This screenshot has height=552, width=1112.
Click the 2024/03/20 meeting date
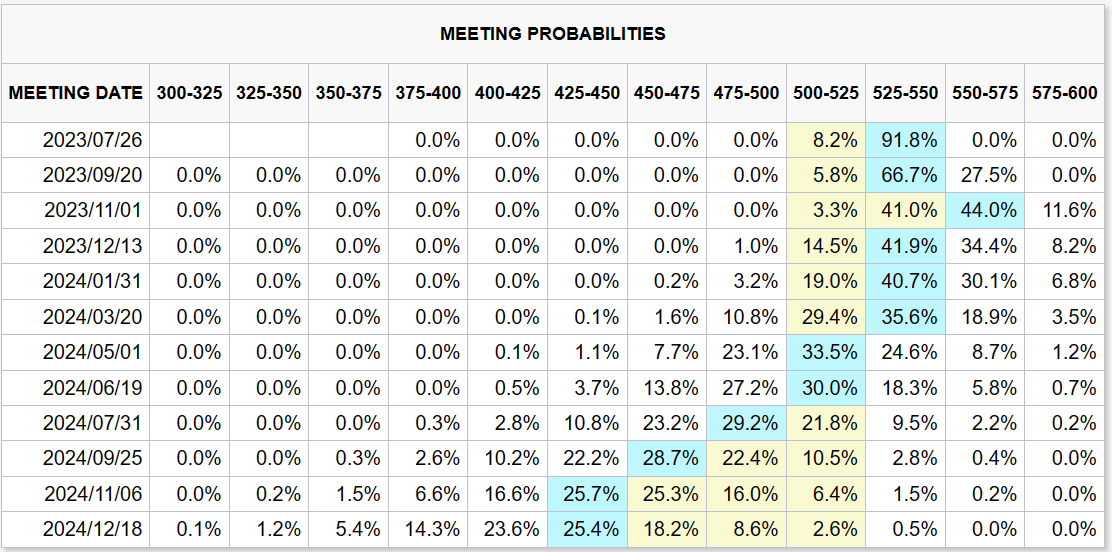94,317
